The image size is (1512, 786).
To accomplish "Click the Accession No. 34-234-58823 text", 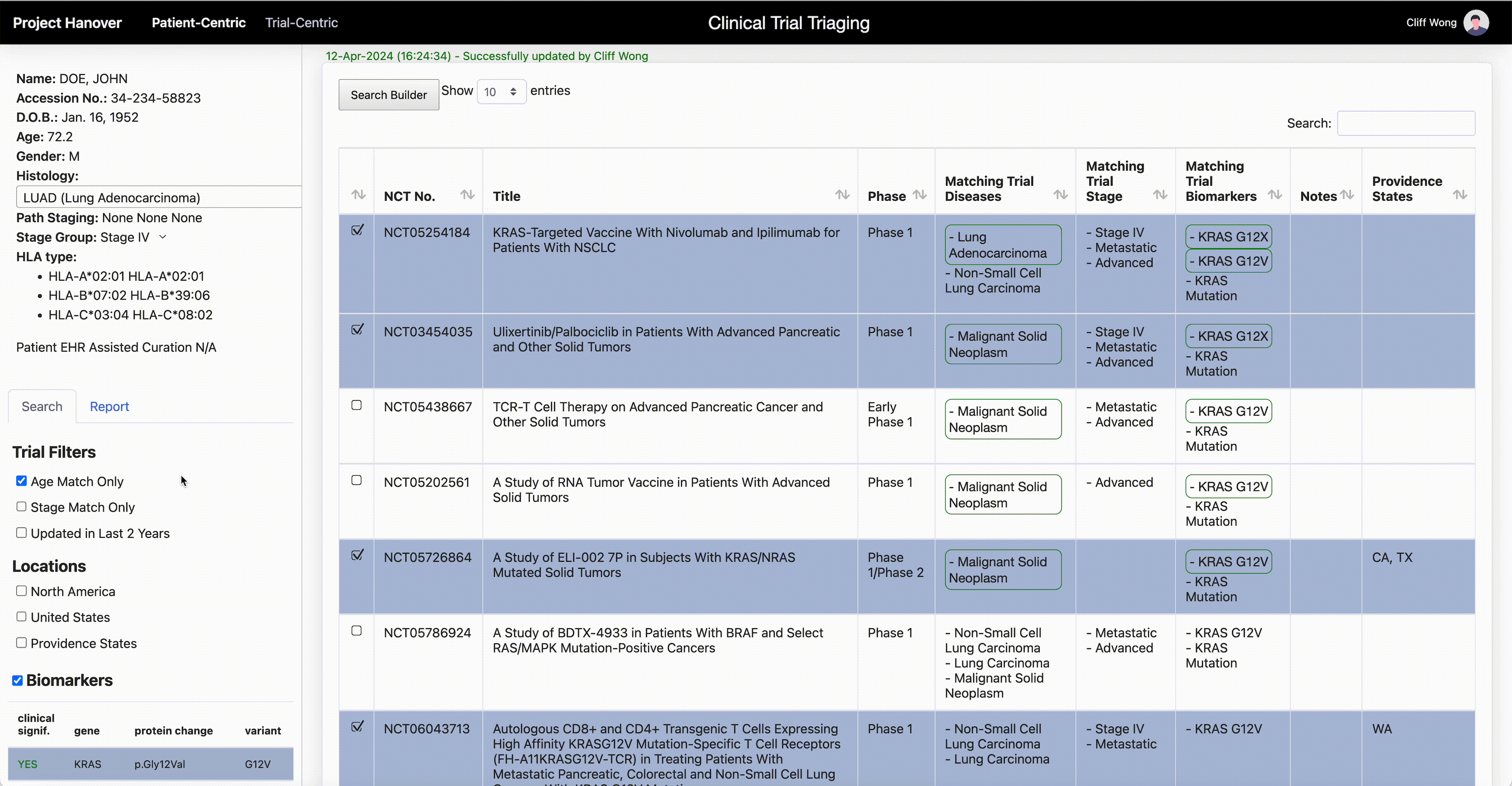I will coord(109,98).
